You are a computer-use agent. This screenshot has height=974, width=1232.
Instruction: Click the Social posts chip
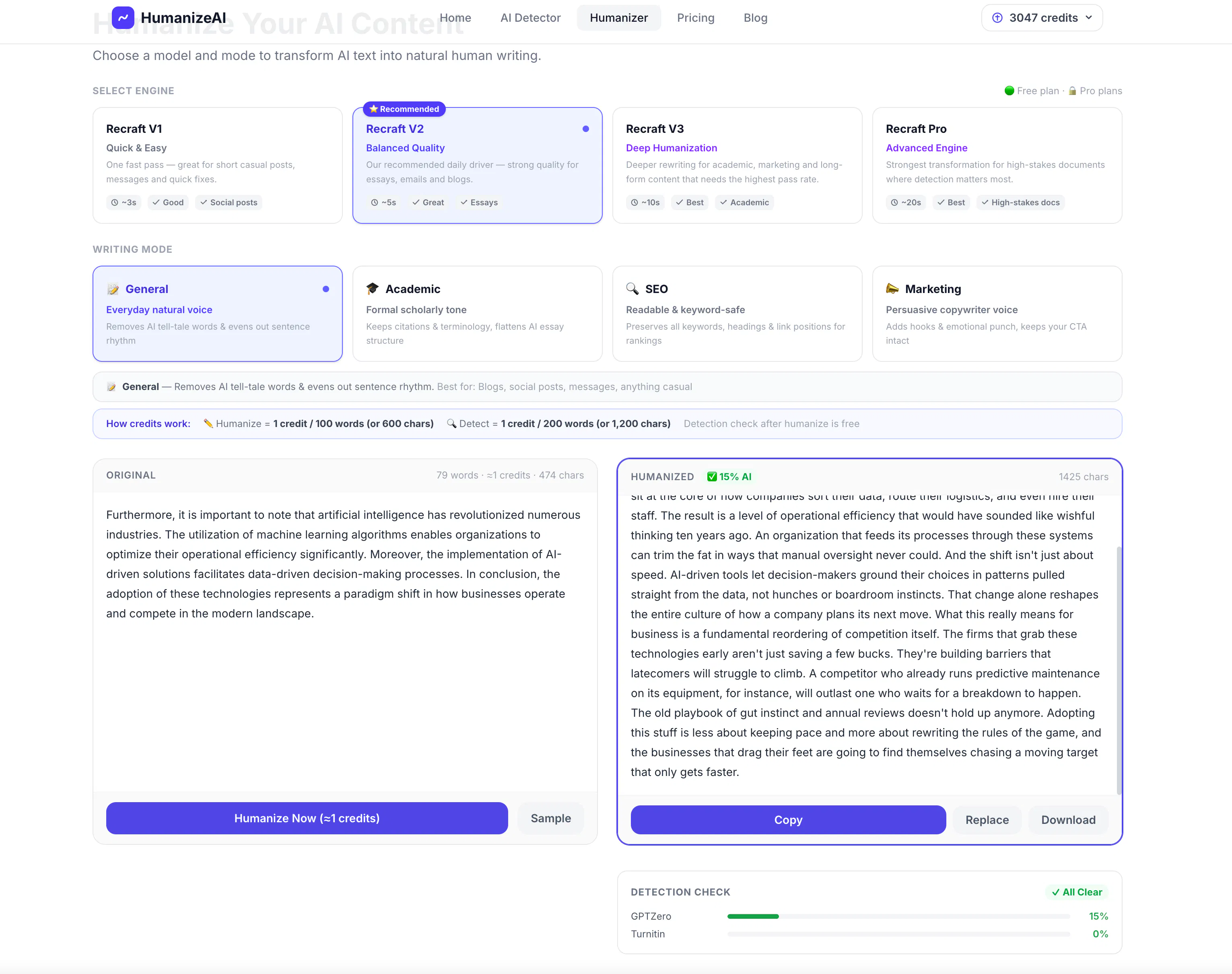coord(229,202)
